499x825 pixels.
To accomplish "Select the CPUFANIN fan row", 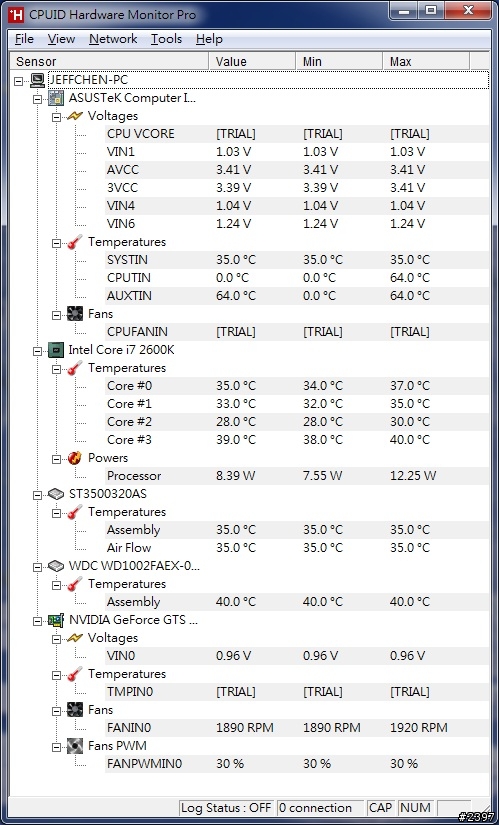I will pos(297,332).
